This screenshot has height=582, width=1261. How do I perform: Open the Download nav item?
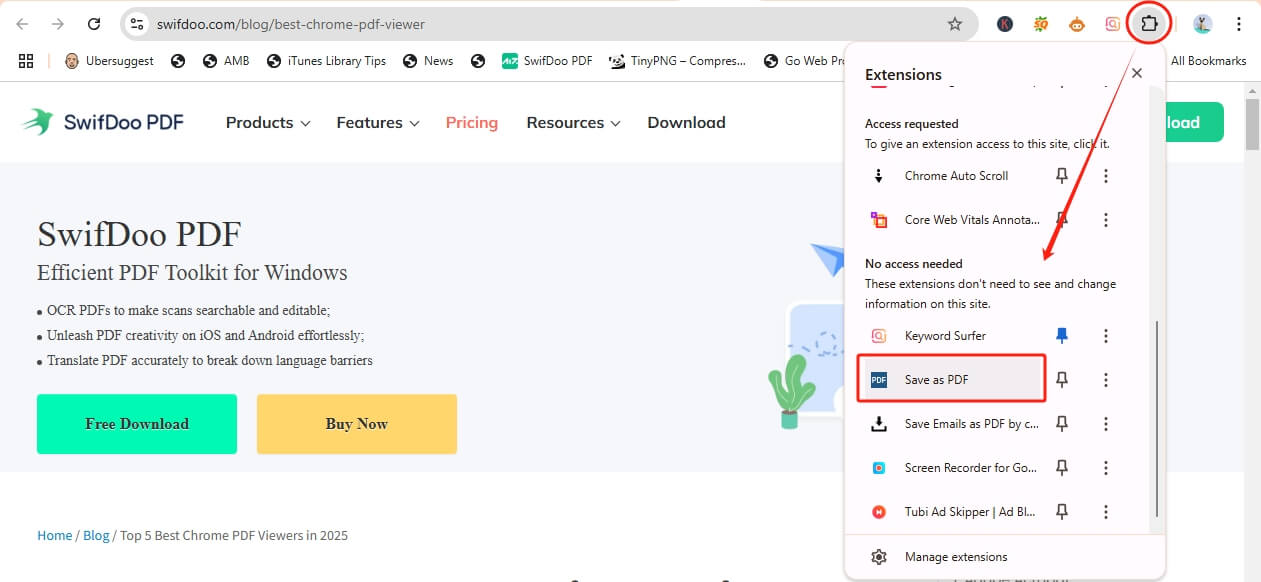pyautogui.click(x=686, y=122)
